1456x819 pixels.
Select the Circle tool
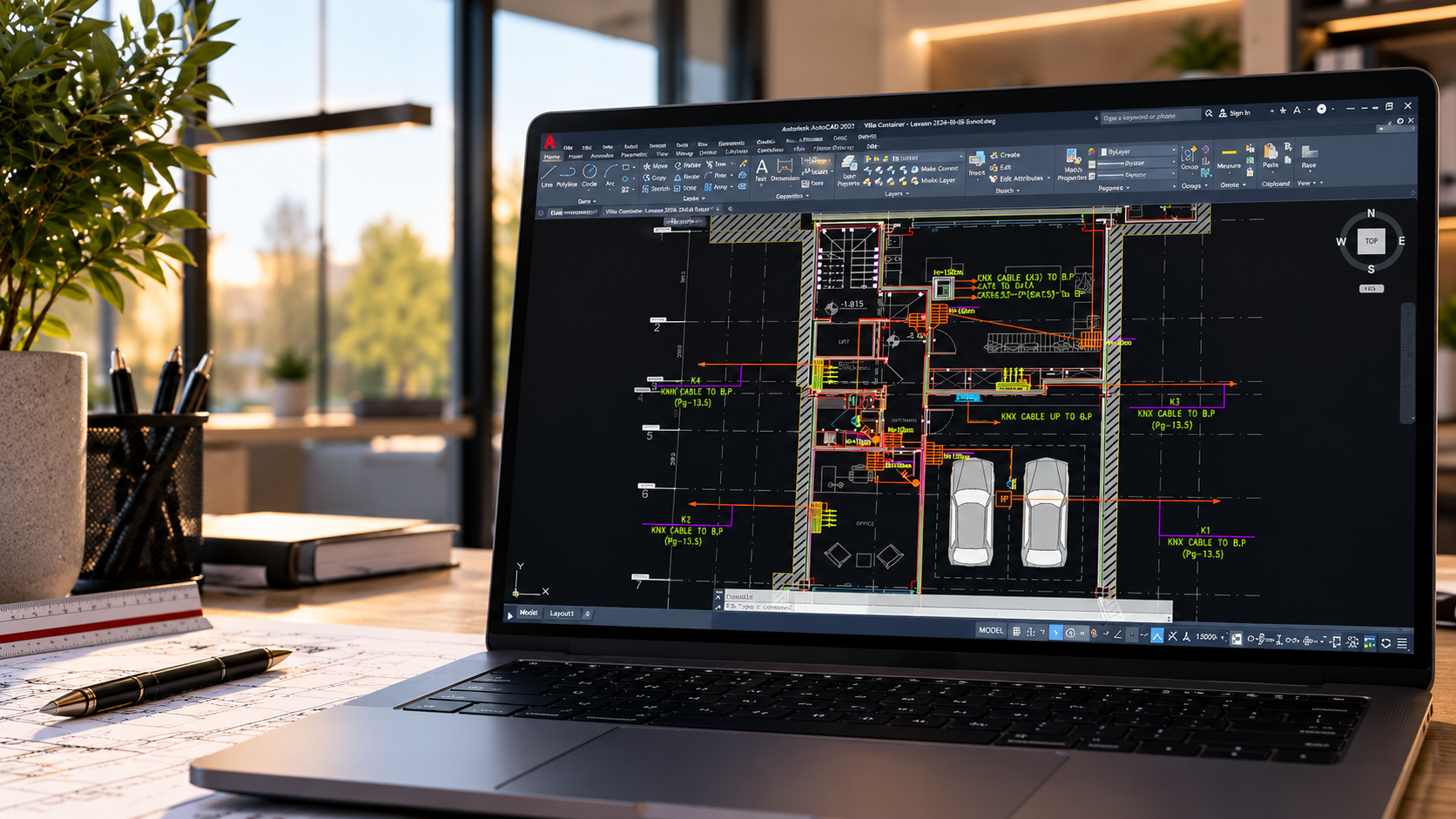coord(590,174)
